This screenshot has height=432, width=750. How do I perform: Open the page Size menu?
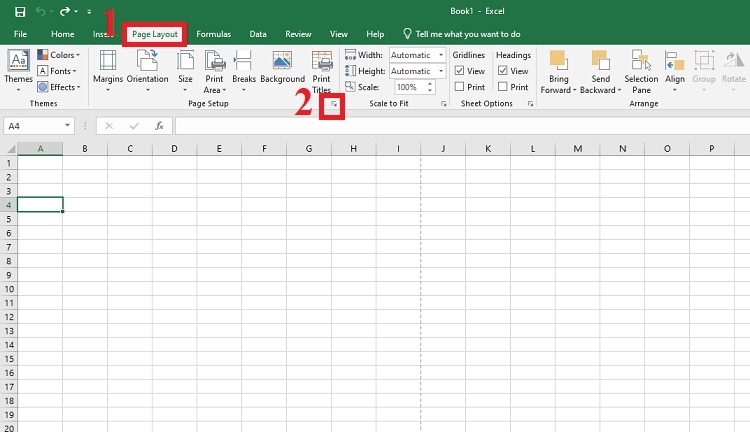click(185, 71)
